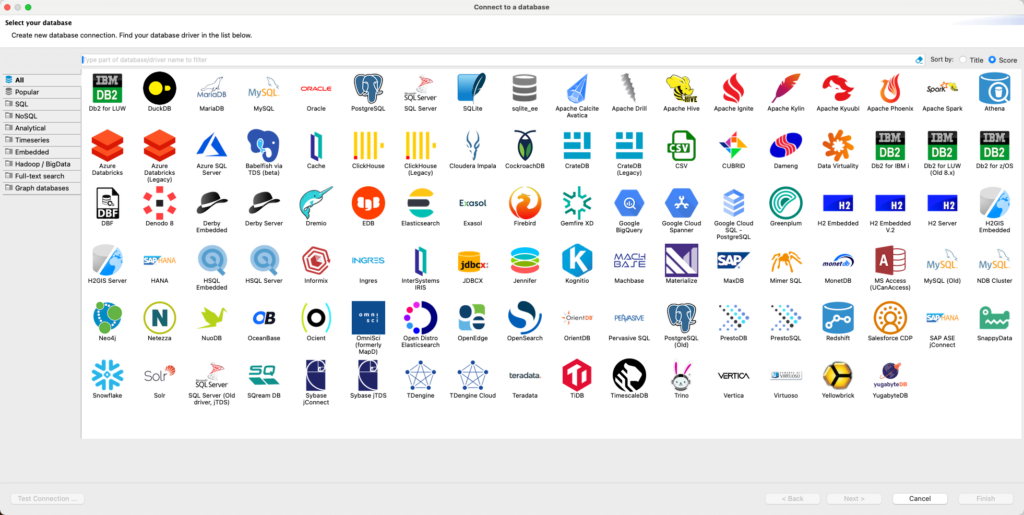
Task: Pick the Apache Hive driver icon
Action: 681,89
